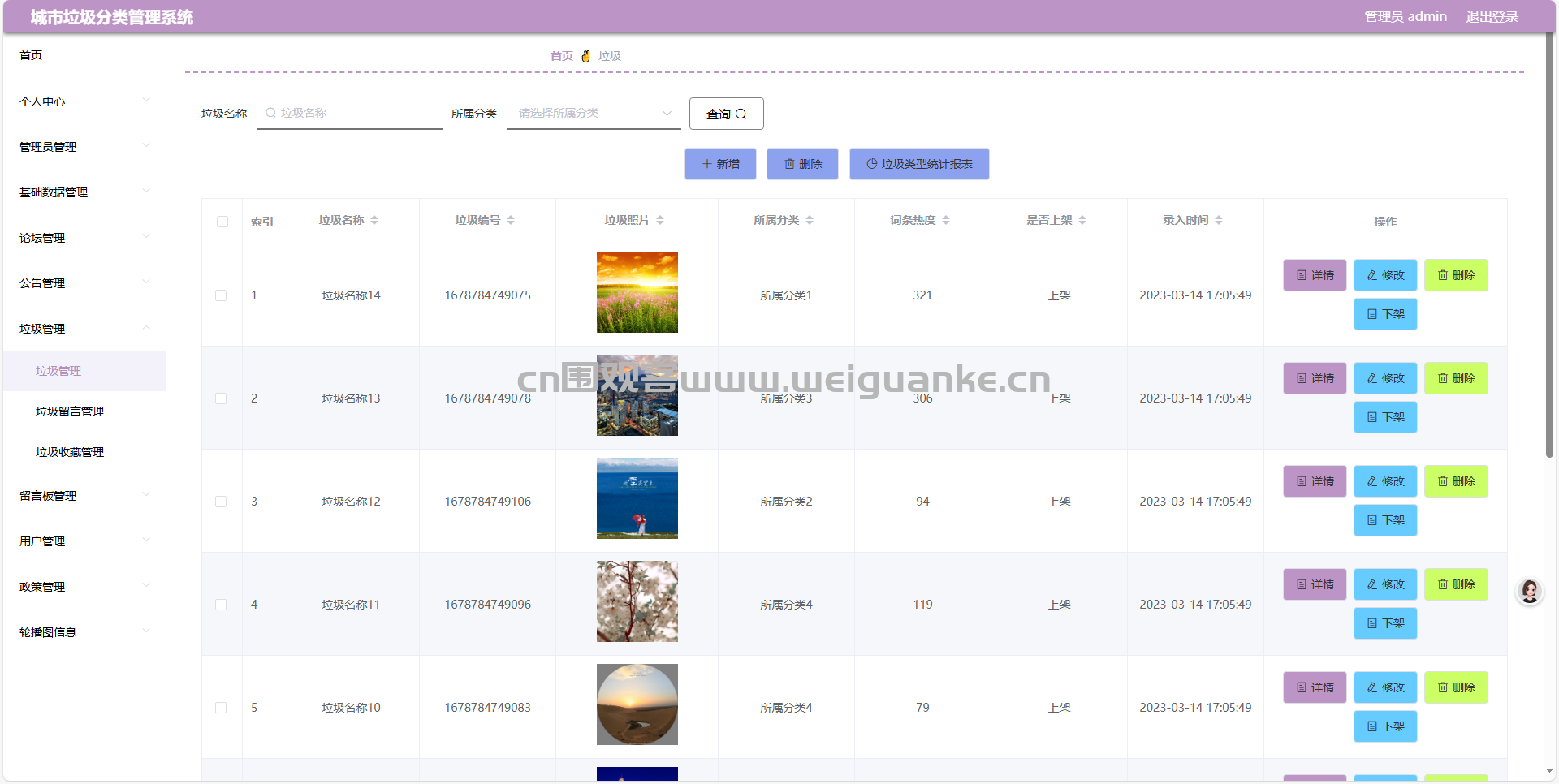
Task: Click 删除 for 垃圾名称12 row
Action: point(1456,481)
